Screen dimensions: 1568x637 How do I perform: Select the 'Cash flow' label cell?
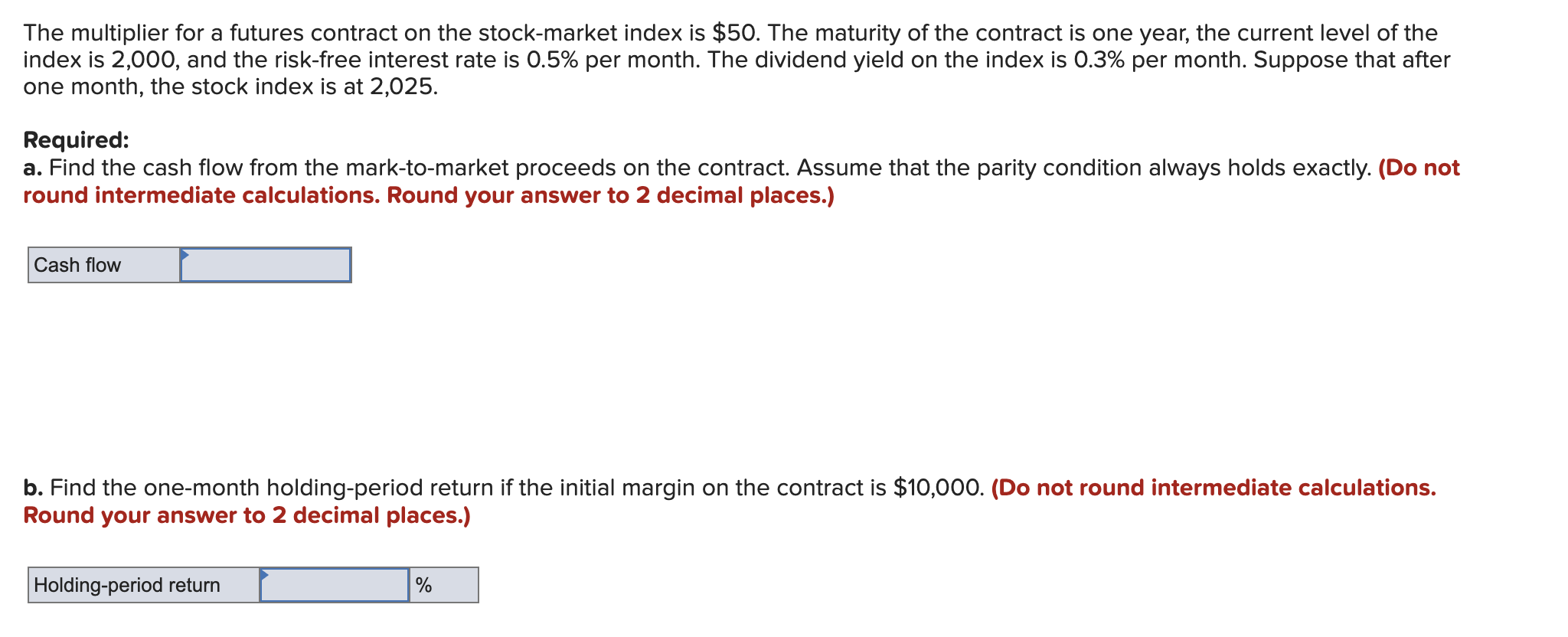104,265
